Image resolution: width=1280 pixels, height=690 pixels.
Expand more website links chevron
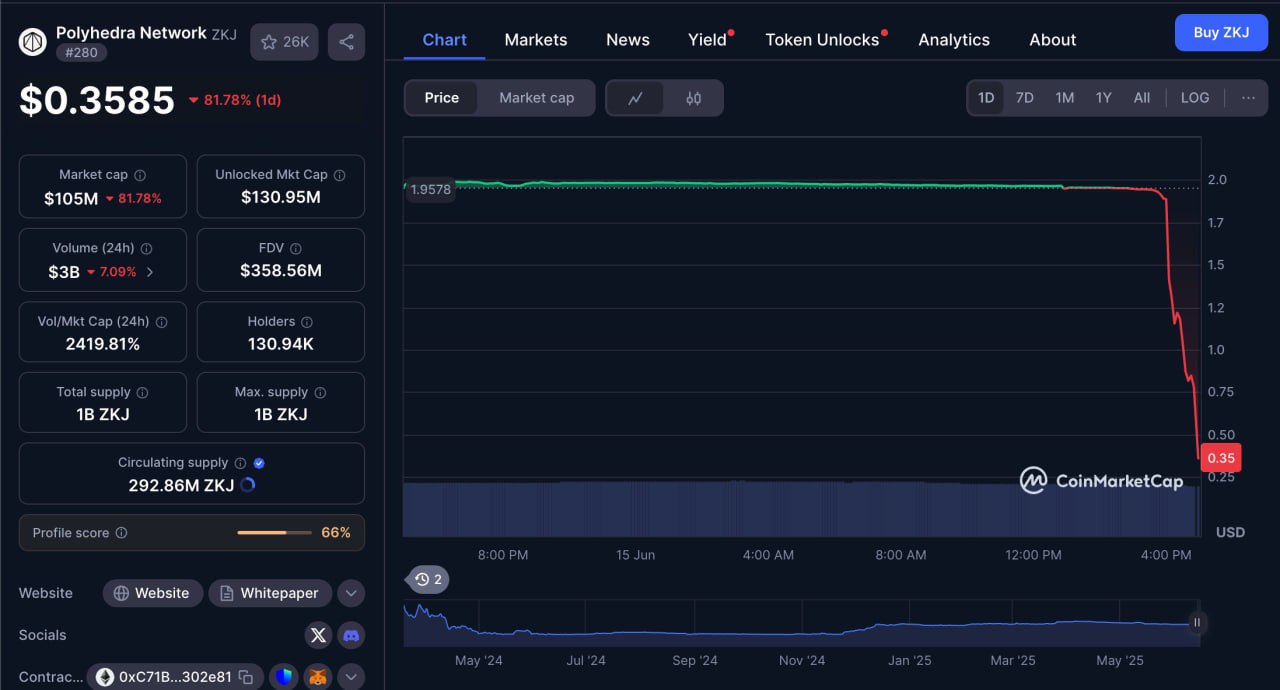[351, 593]
